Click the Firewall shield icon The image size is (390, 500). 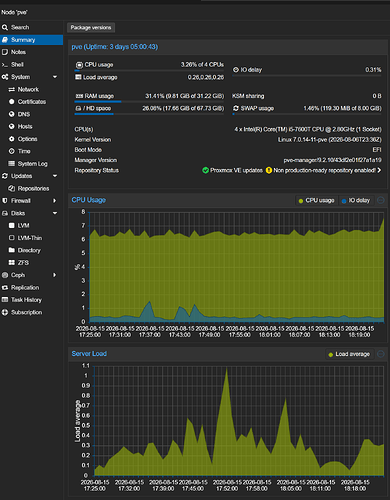5,201
